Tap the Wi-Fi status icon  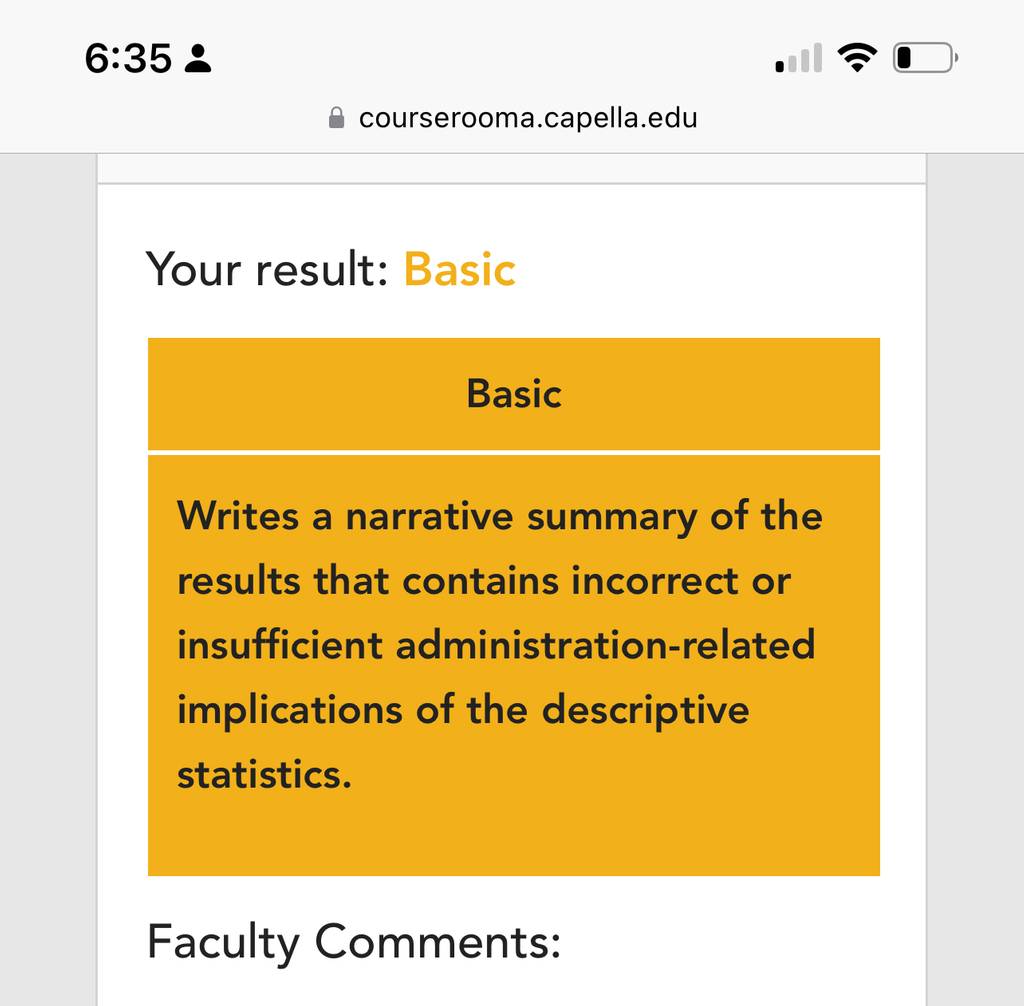tap(857, 57)
